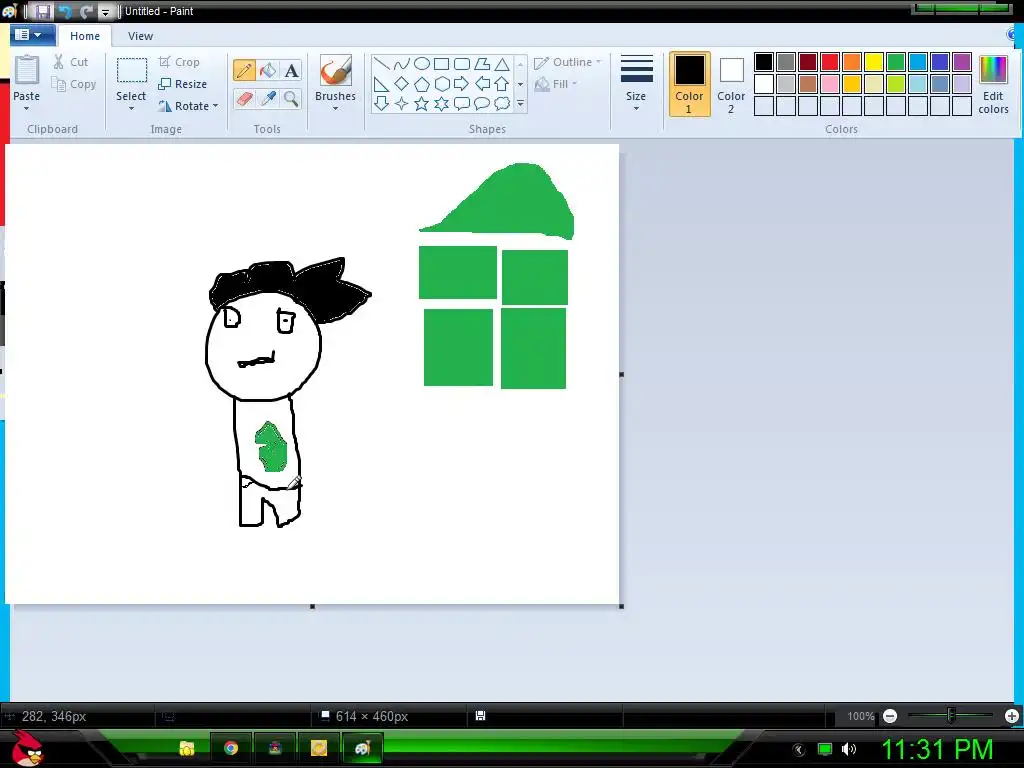The width and height of the screenshot is (1024, 768).
Task: Click the Brushes tool icon
Action: 336,70
